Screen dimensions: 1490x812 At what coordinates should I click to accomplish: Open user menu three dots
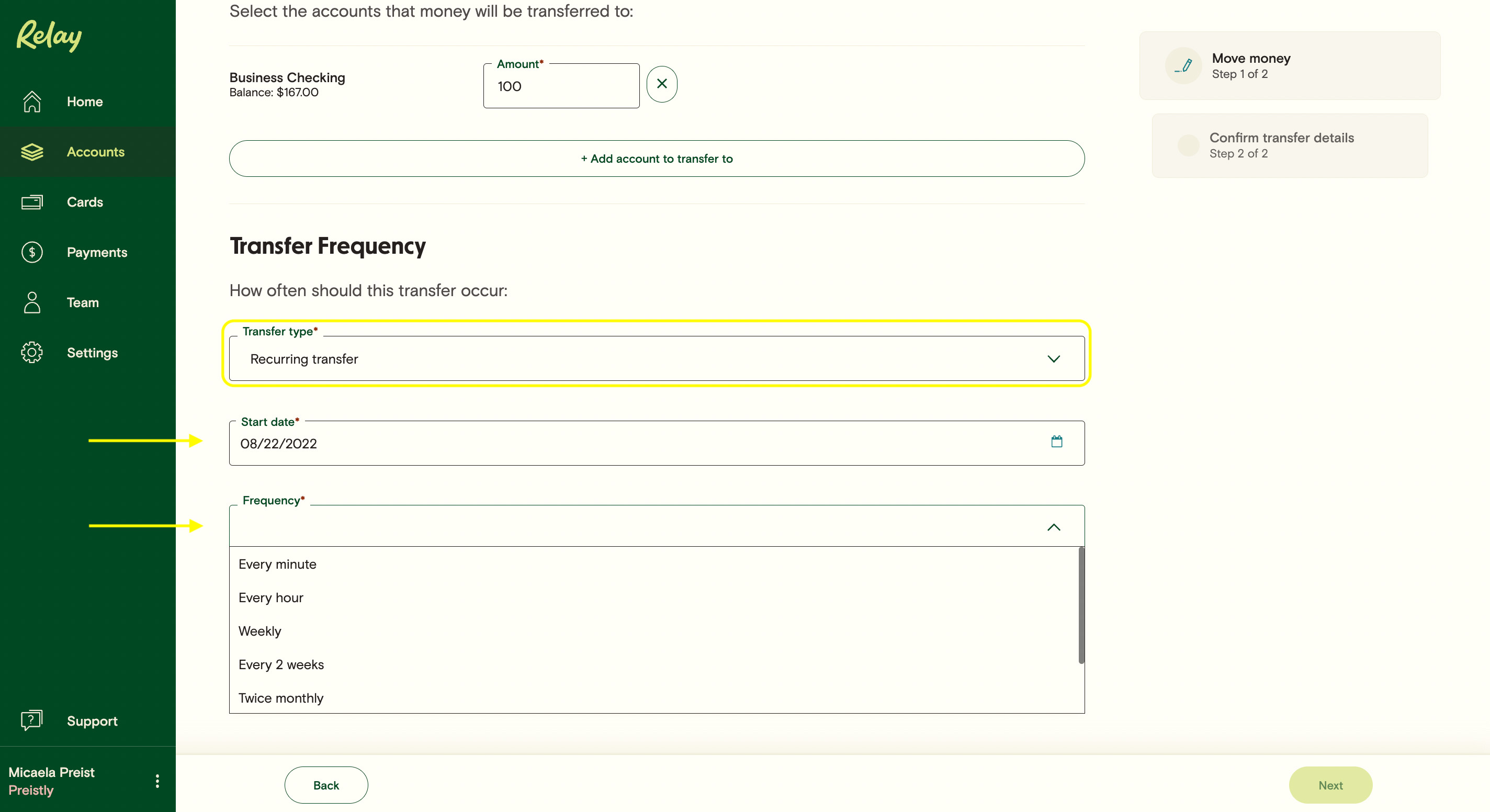tap(157, 781)
